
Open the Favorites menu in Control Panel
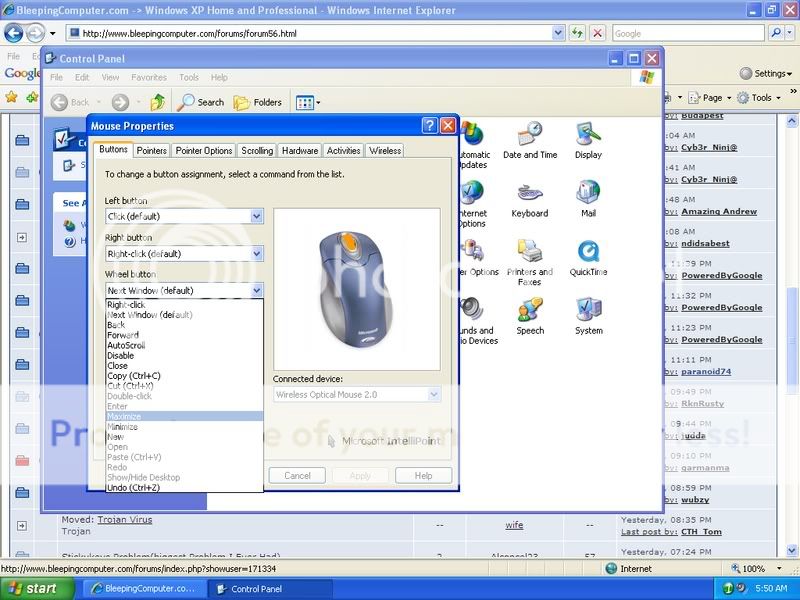pos(148,78)
